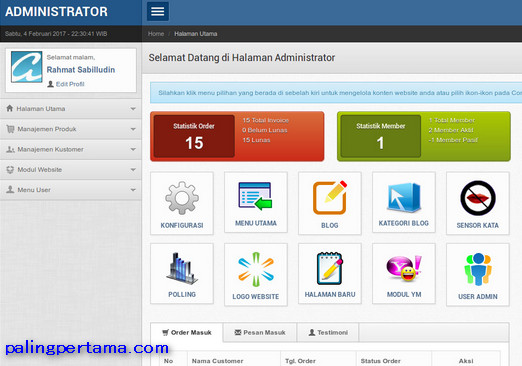The image size is (522, 366).
Task: Open the Polling chart icon
Action: click(x=182, y=268)
